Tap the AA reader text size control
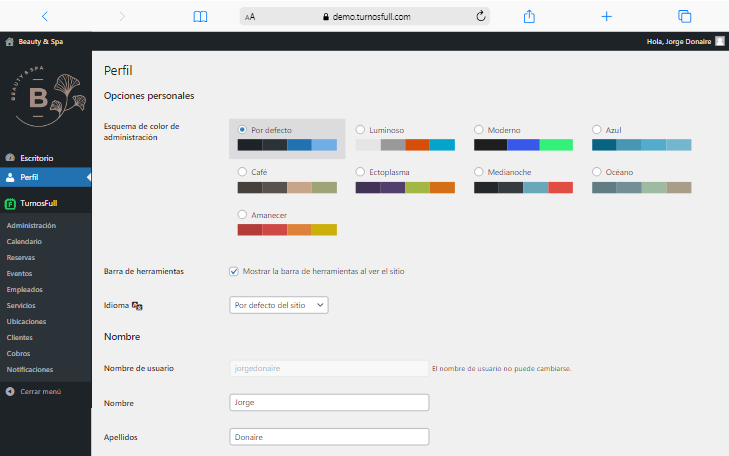 (x=250, y=17)
